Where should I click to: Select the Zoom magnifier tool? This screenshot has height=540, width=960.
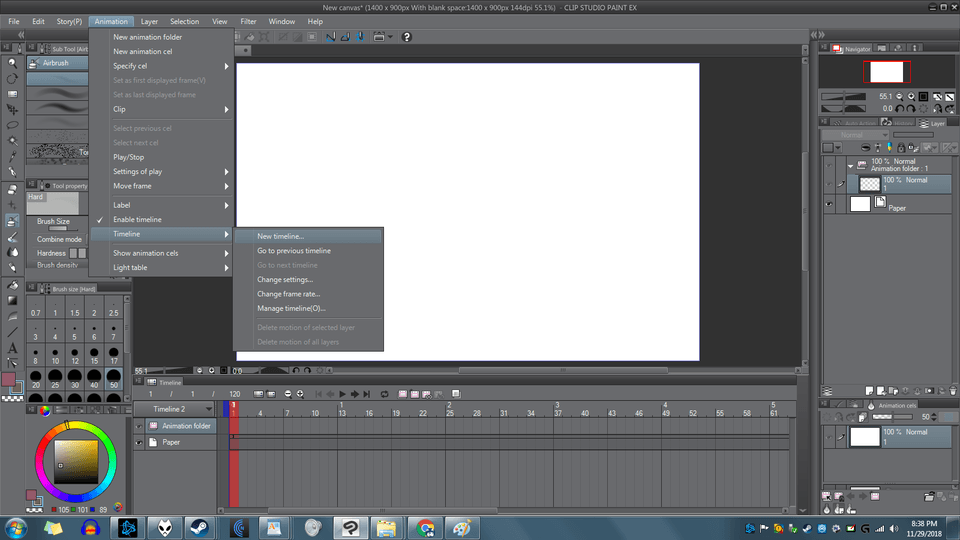pyautogui.click(x=12, y=62)
